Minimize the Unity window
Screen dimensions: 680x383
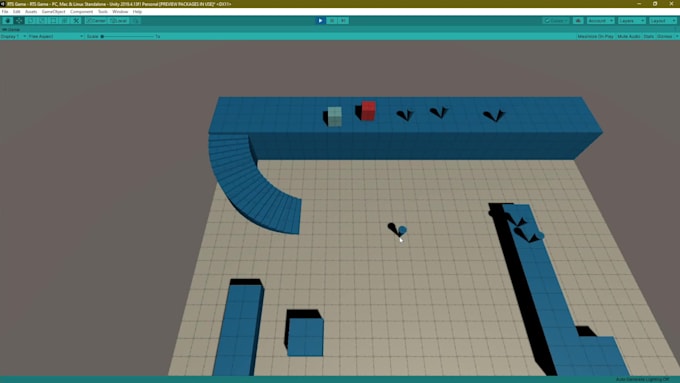coord(639,4)
